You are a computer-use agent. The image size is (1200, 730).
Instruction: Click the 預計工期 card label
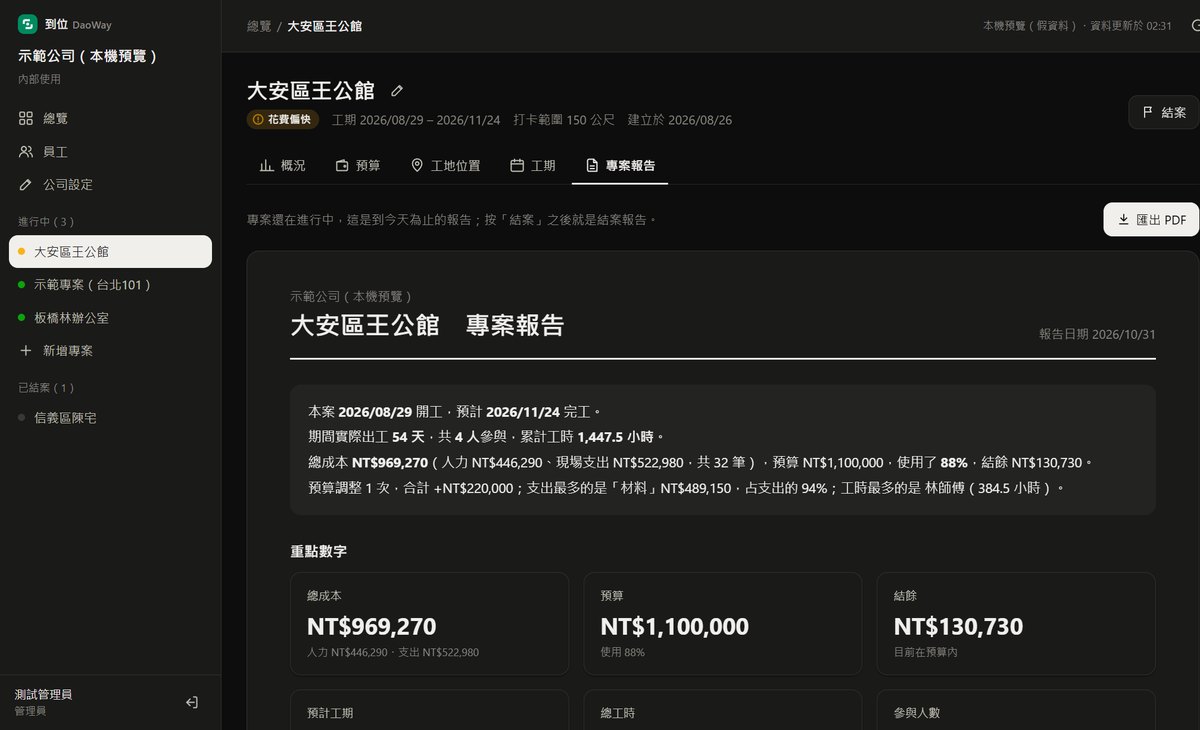coord(330,714)
